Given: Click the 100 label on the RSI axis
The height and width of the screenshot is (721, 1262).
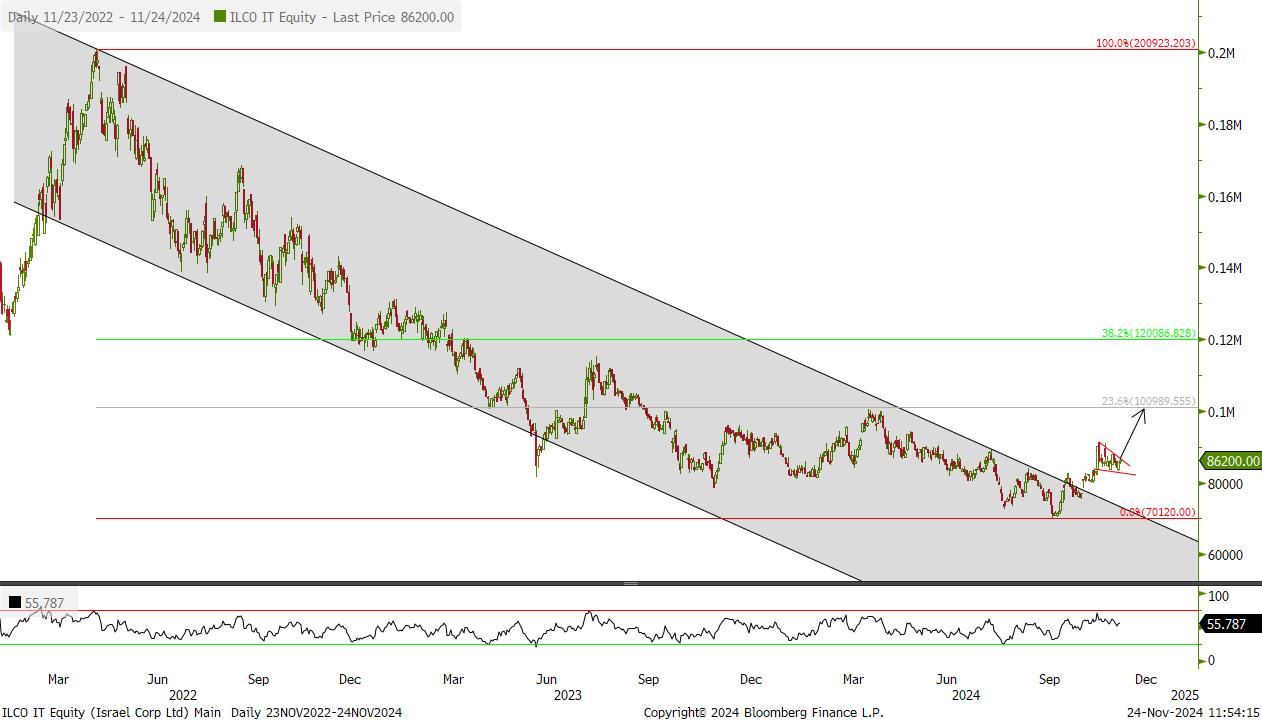Looking at the screenshot, I should click(x=1218, y=596).
